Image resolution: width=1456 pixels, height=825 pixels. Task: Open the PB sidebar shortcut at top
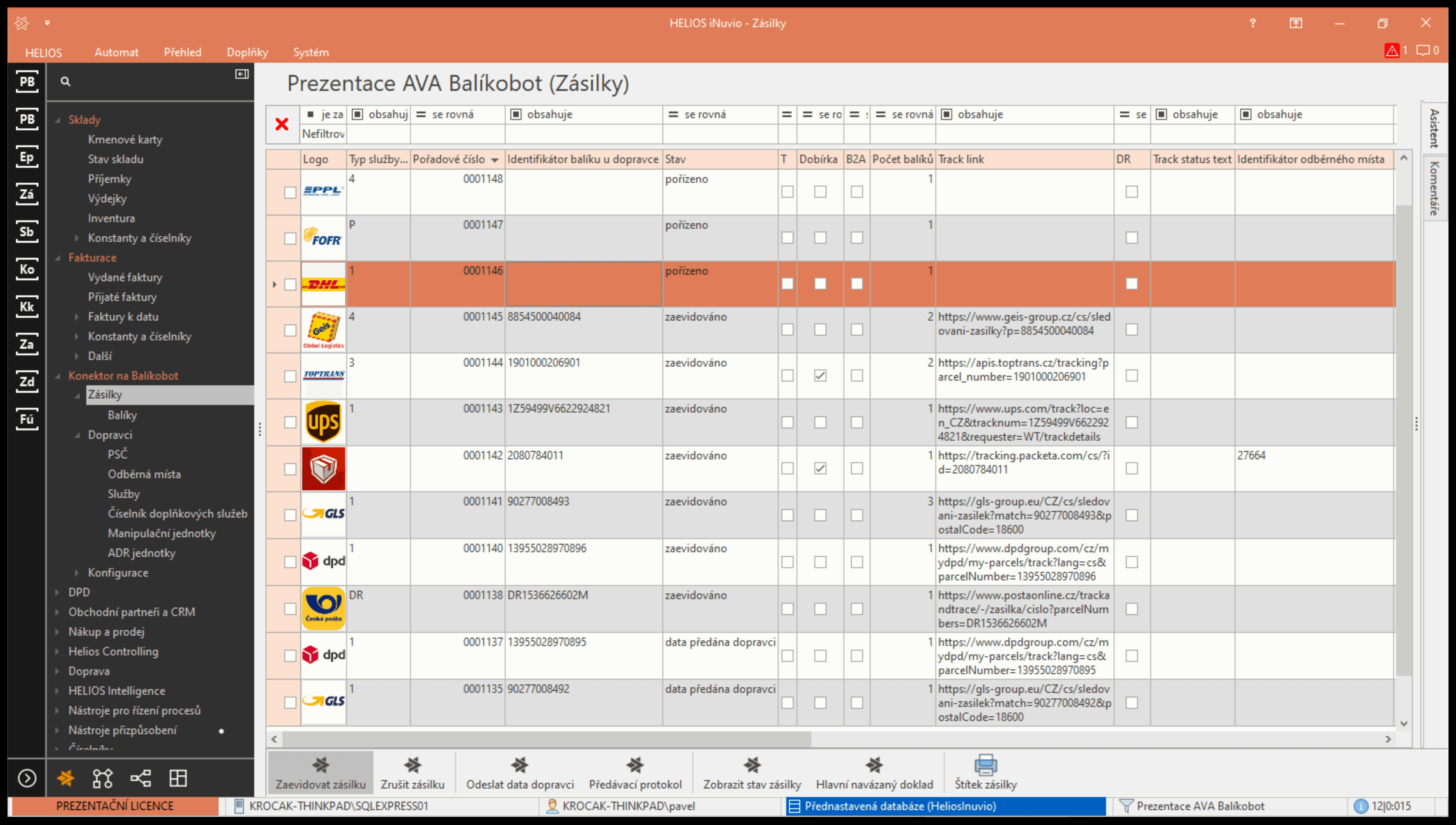pos(27,82)
